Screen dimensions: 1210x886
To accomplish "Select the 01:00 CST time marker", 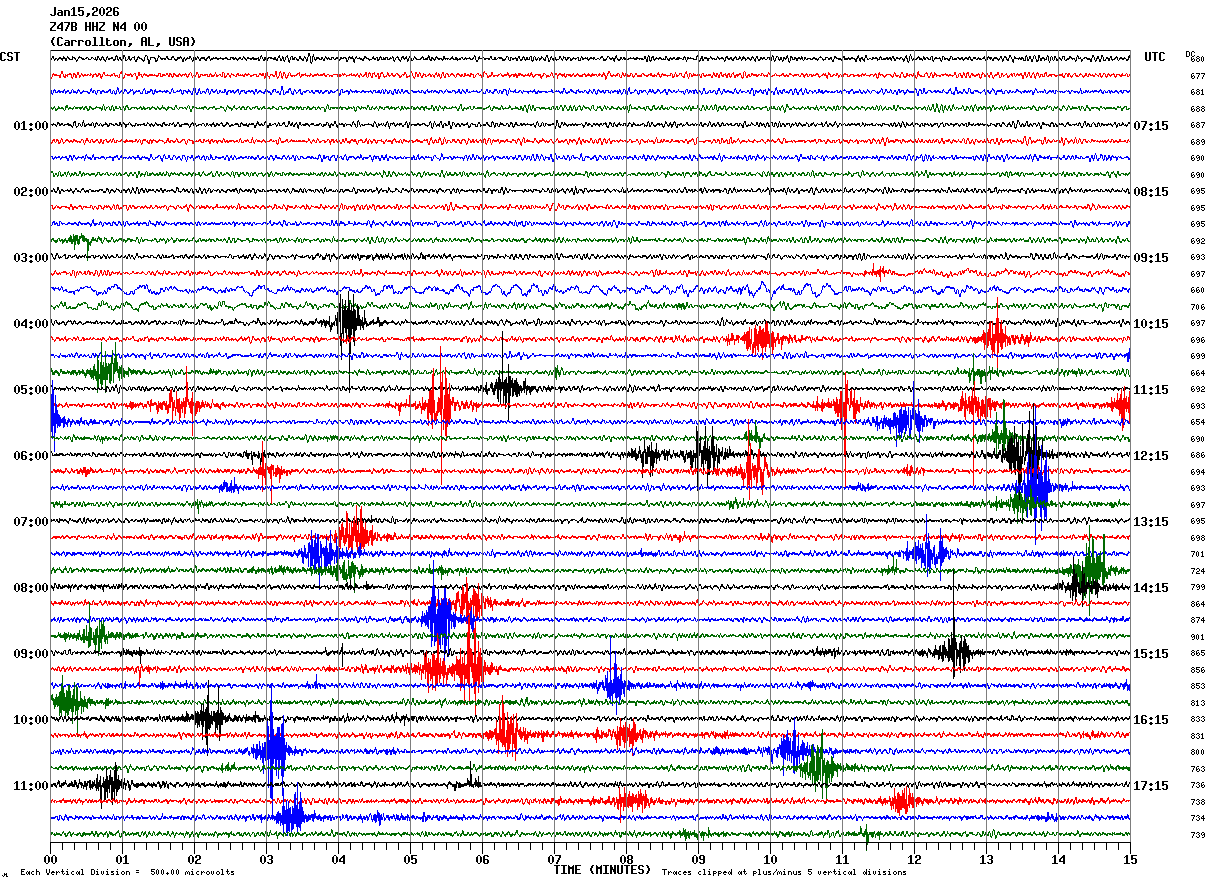I will tap(30, 126).
